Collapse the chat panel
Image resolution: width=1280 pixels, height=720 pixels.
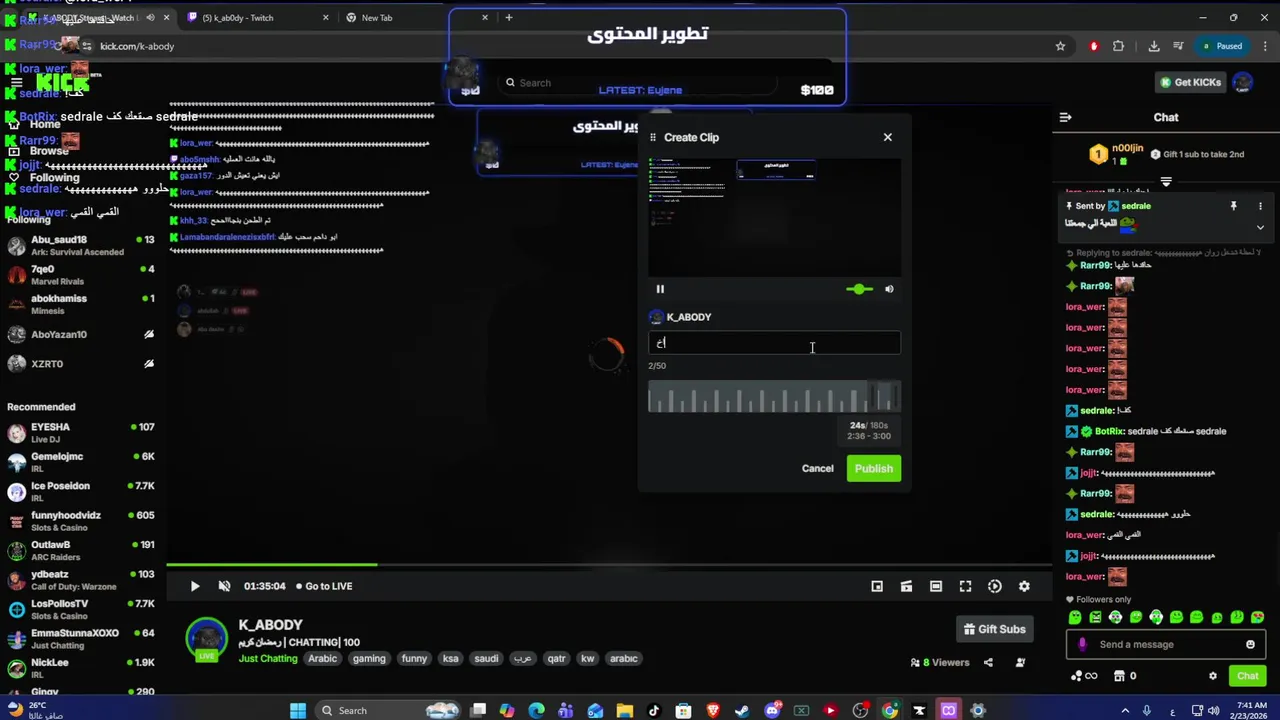click(x=1065, y=117)
